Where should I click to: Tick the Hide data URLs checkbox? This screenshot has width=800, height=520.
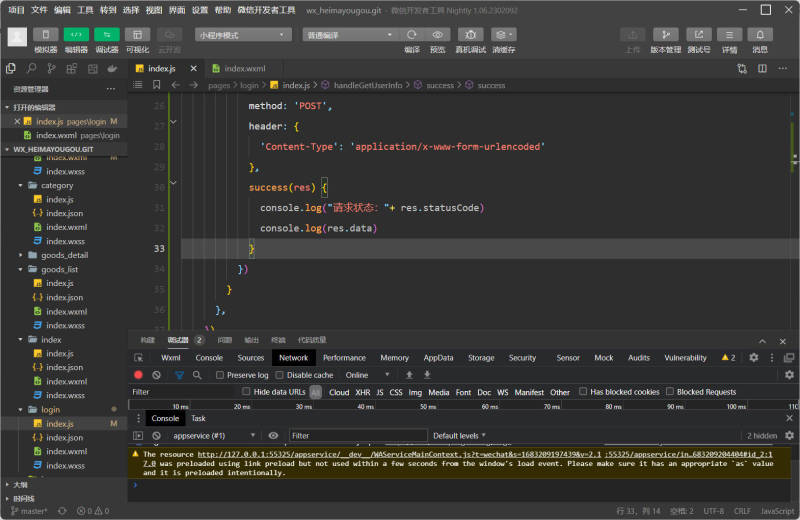click(248, 392)
